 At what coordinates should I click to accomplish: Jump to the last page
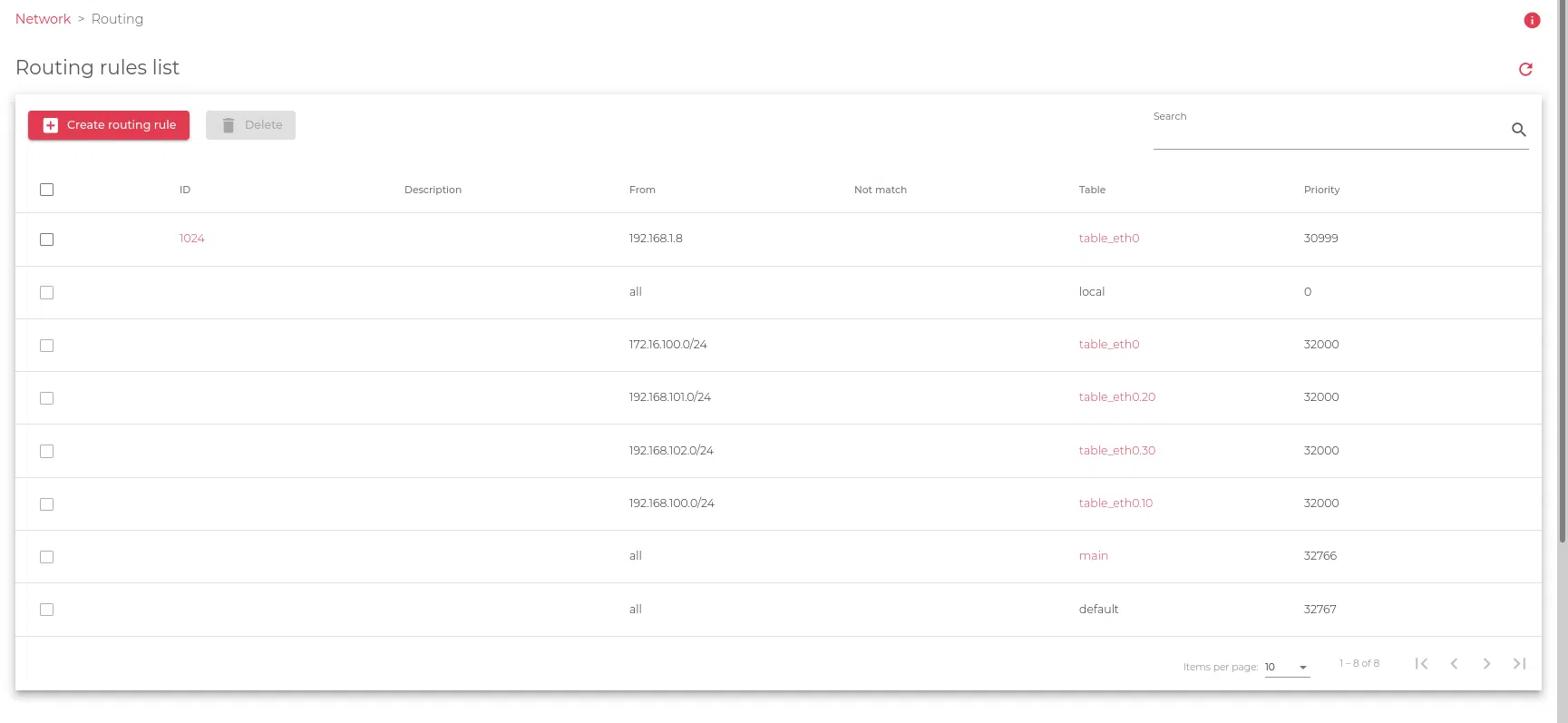pyautogui.click(x=1519, y=664)
